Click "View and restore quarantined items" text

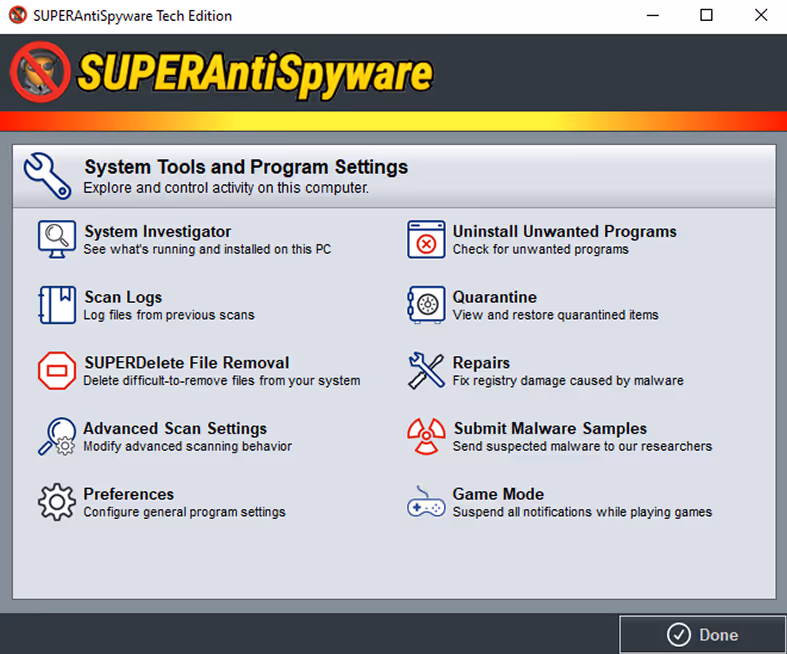point(556,315)
